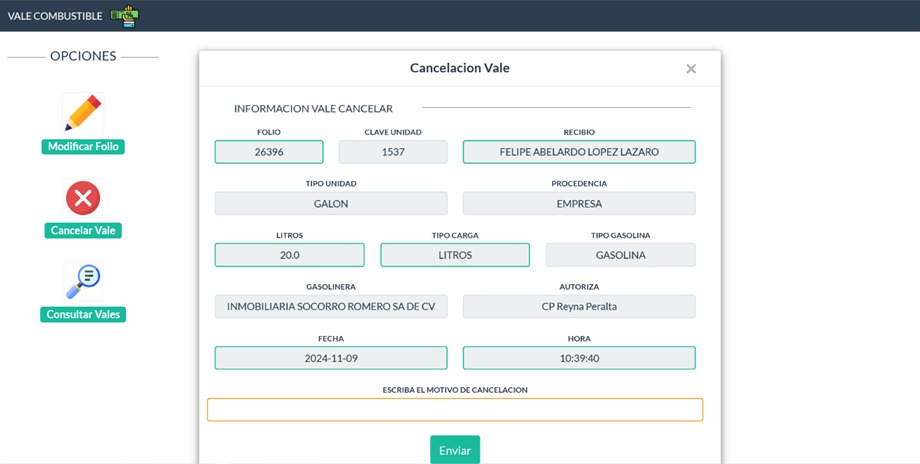The width and height of the screenshot is (920, 464).
Task: Click the VALE COMBUSTIBLE header title
Action: pyautogui.click(x=55, y=16)
